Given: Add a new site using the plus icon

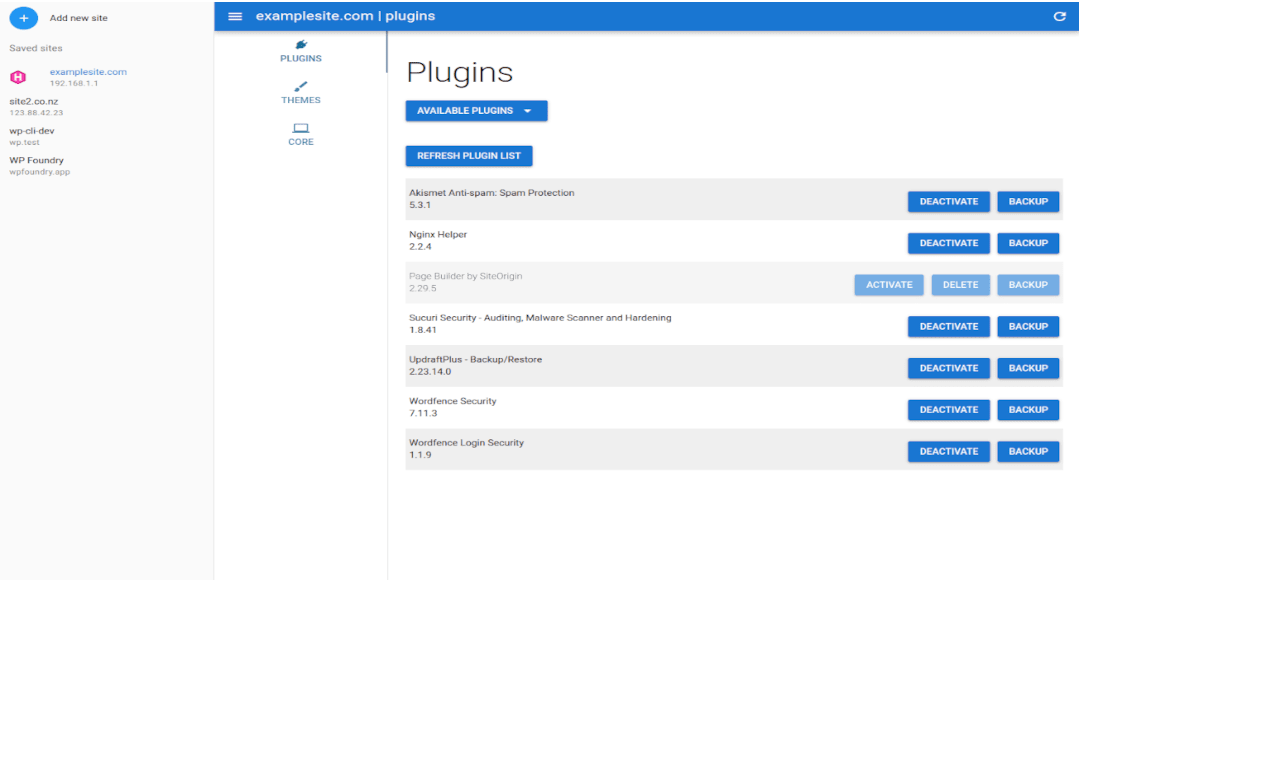Looking at the screenshot, I should click(x=23, y=17).
